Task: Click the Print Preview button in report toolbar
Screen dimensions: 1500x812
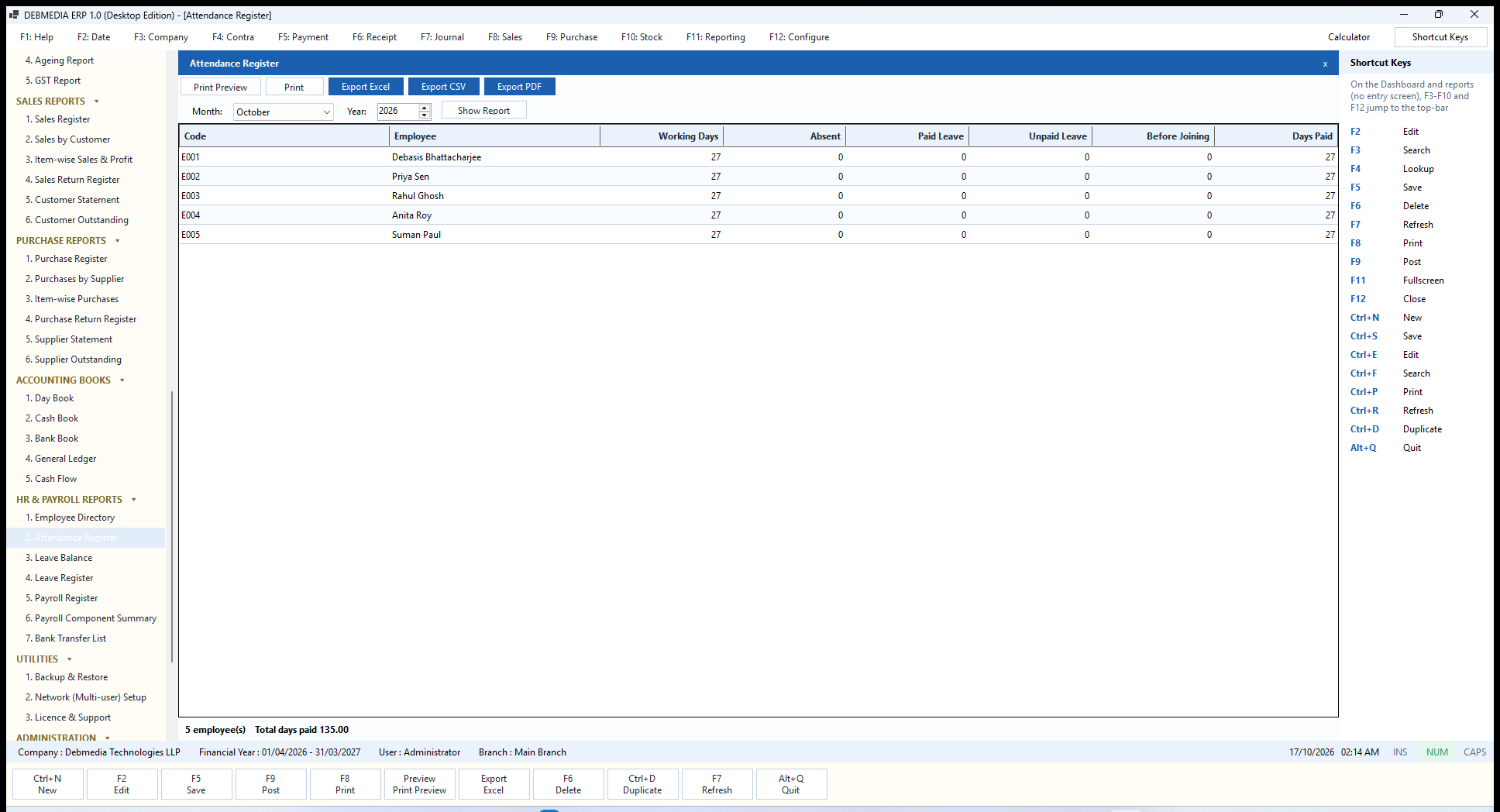Action: pos(220,87)
